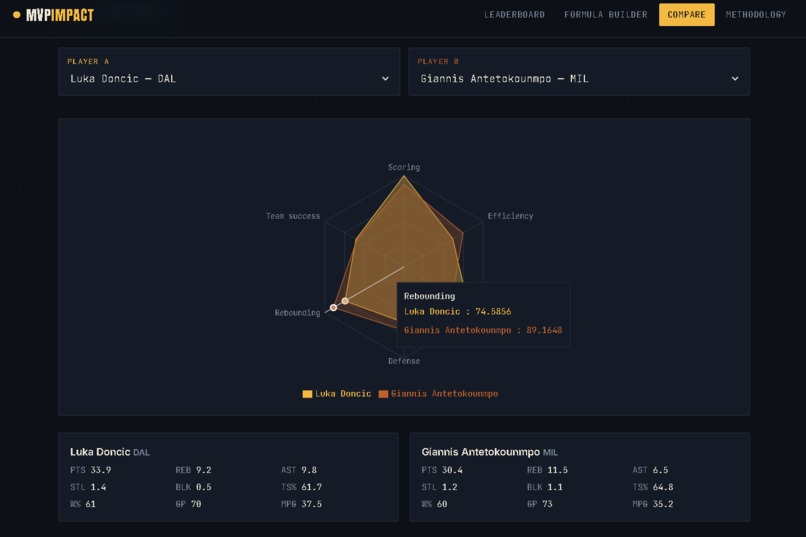Click Giannis Antetokounmpo MIL card heading
Viewport: 806px width, 537px height.
(x=489, y=452)
